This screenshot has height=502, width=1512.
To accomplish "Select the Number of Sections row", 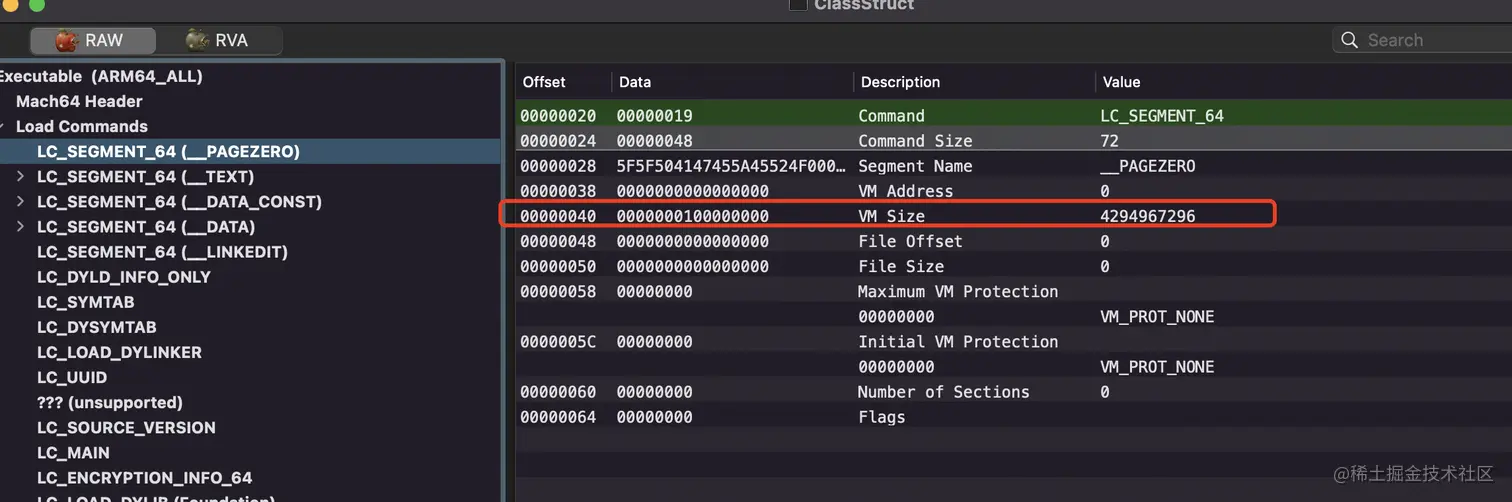I will (x=1014, y=391).
